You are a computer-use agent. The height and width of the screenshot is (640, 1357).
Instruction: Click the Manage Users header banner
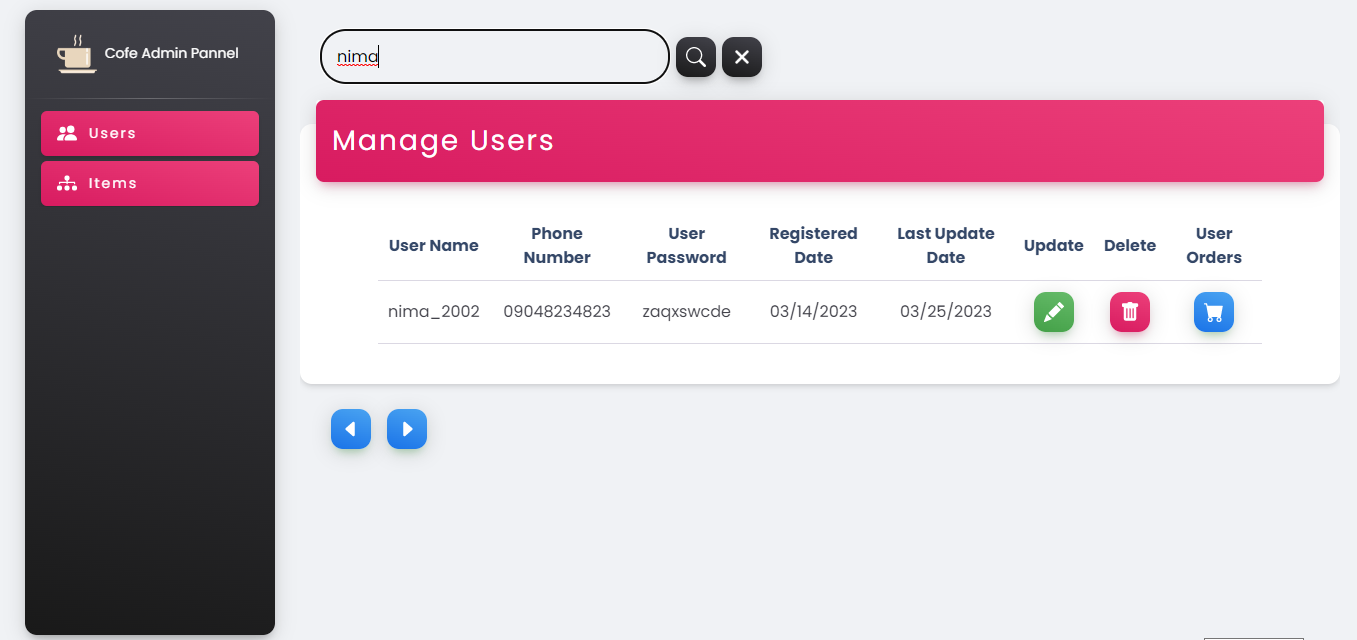pos(819,141)
